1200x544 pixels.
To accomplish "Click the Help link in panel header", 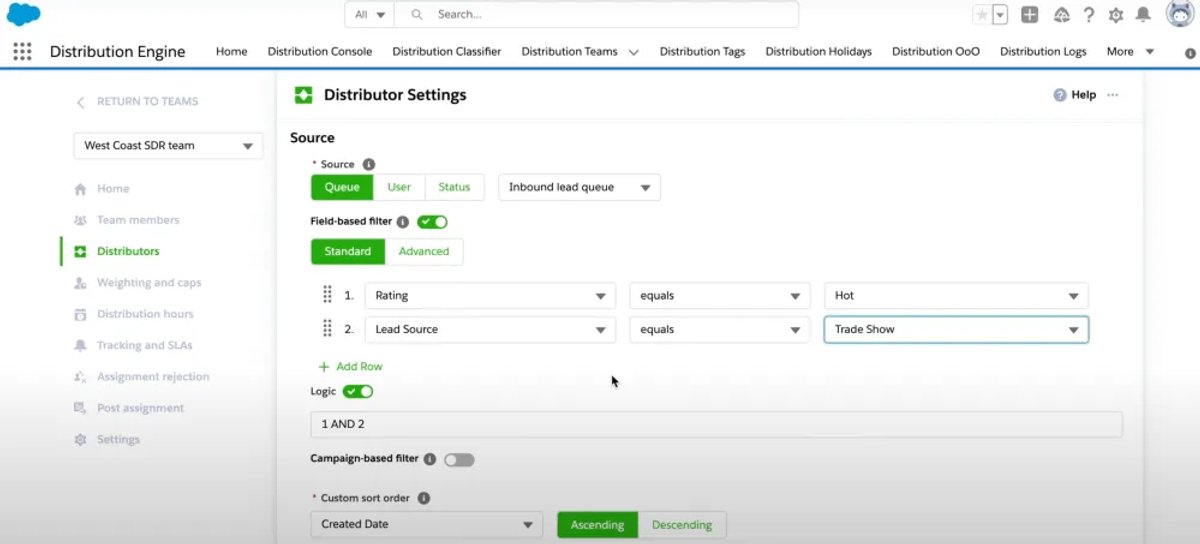I will (x=1075, y=95).
